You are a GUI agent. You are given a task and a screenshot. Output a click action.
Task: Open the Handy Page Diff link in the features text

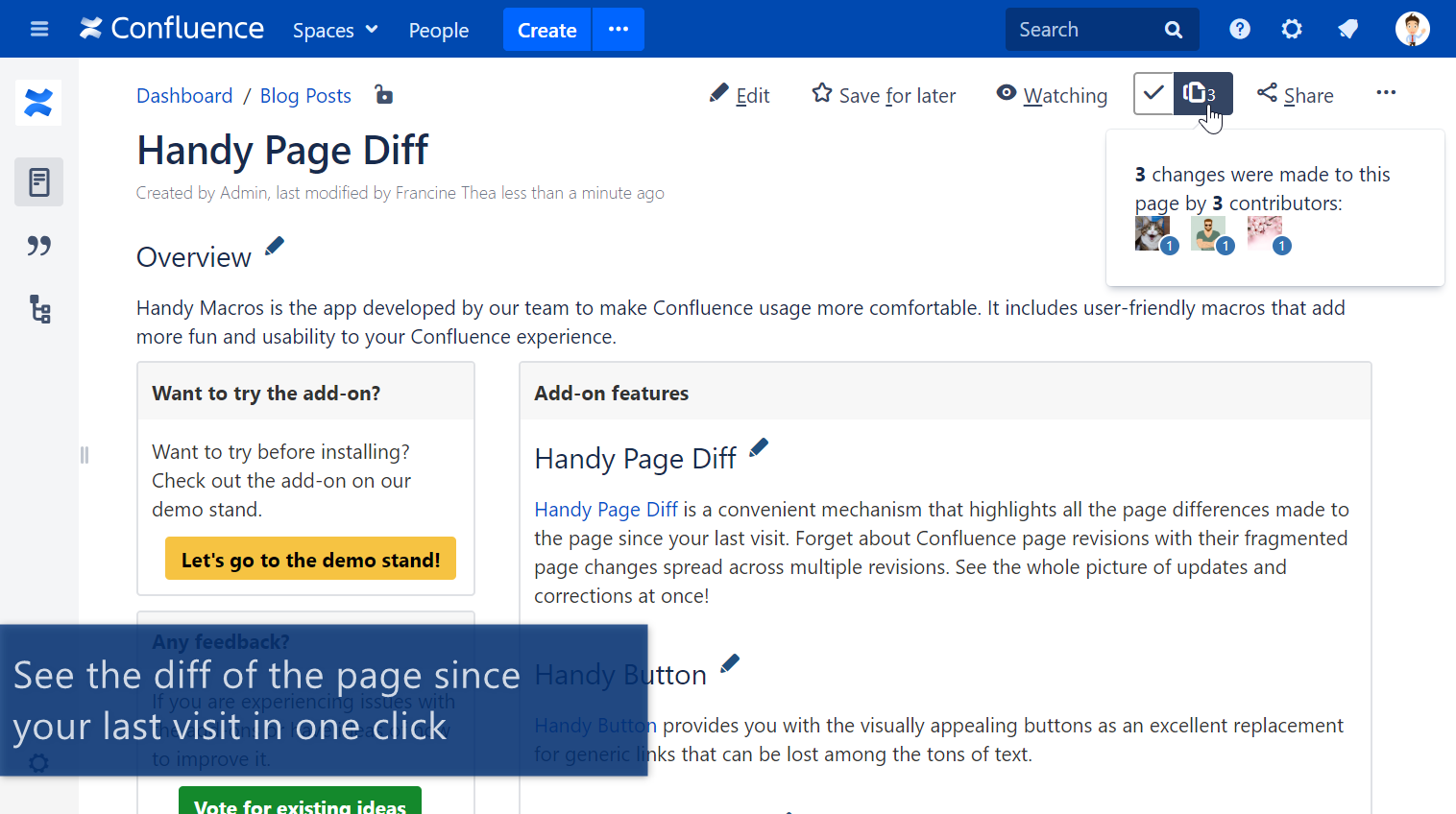click(x=606, y=510)
